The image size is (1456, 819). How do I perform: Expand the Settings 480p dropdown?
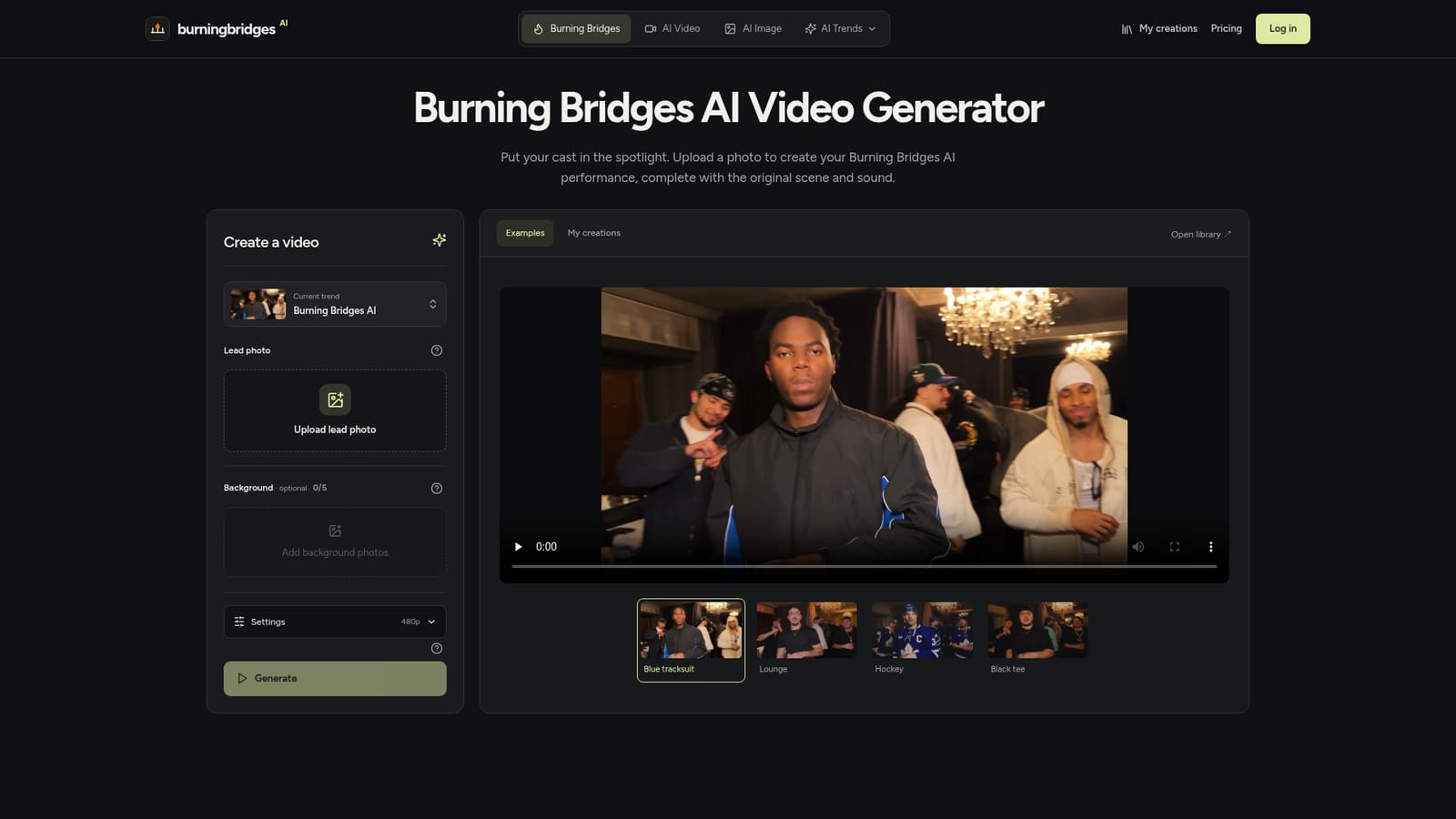click(335, 622)
